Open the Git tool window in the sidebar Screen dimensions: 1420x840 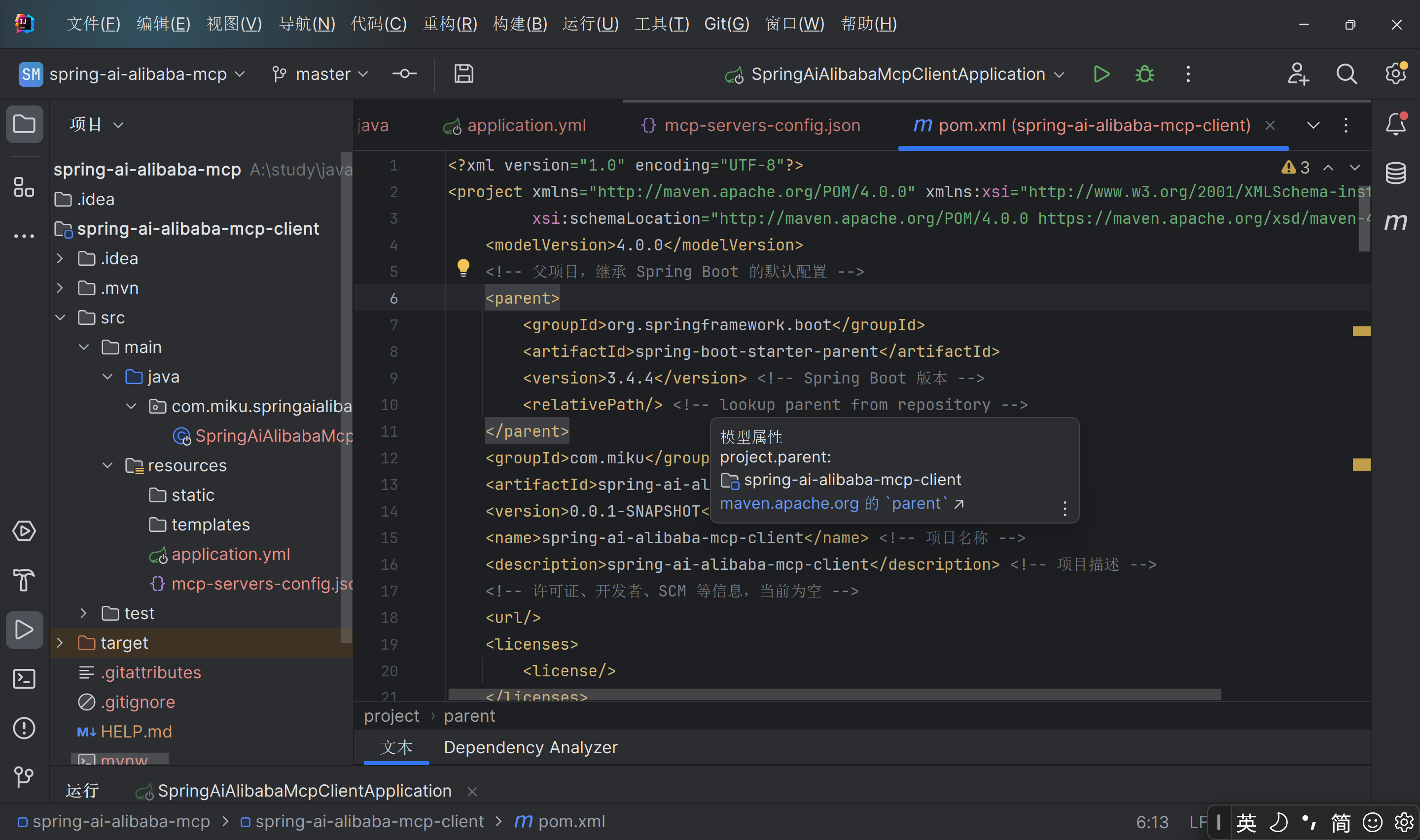click(x=24, y=776)
